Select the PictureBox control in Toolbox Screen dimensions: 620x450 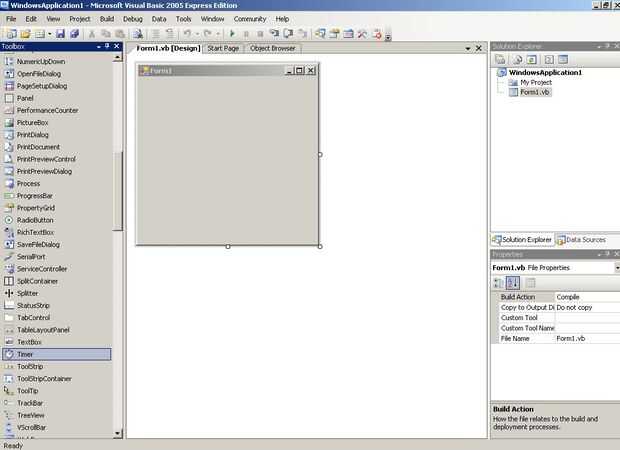32,123
